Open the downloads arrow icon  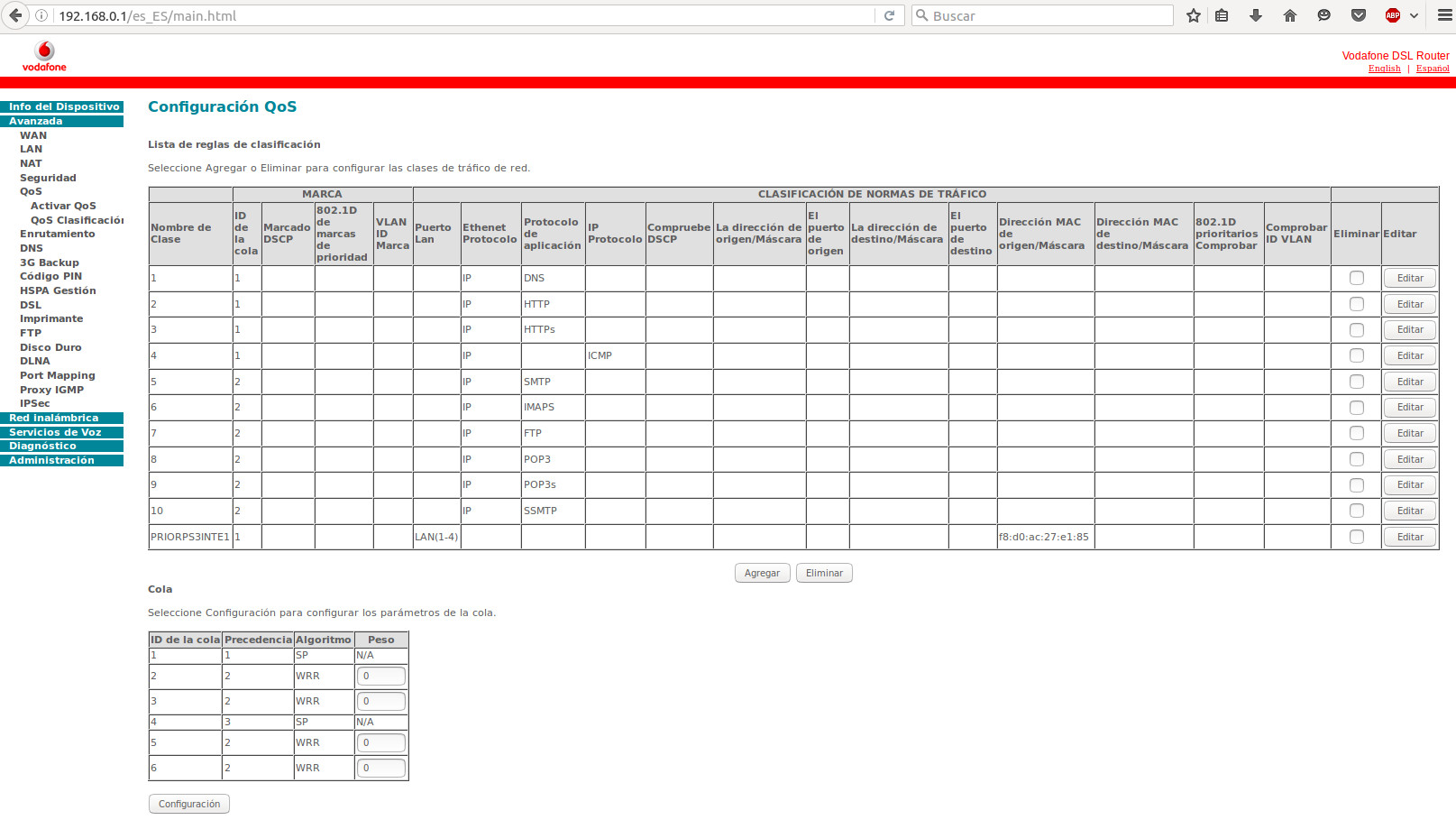[1256, 15]
